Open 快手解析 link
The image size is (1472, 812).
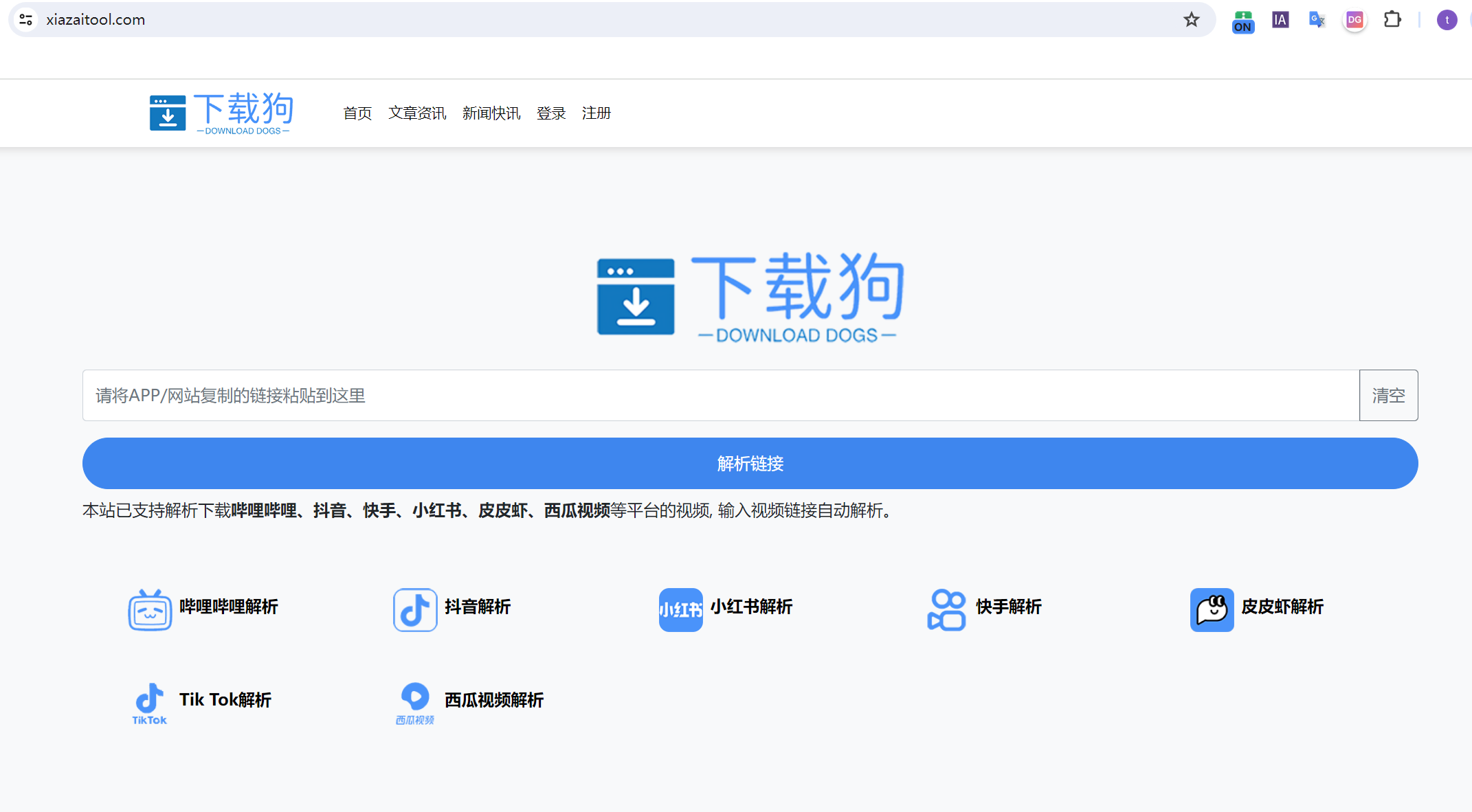click(x=1009, y=607)
